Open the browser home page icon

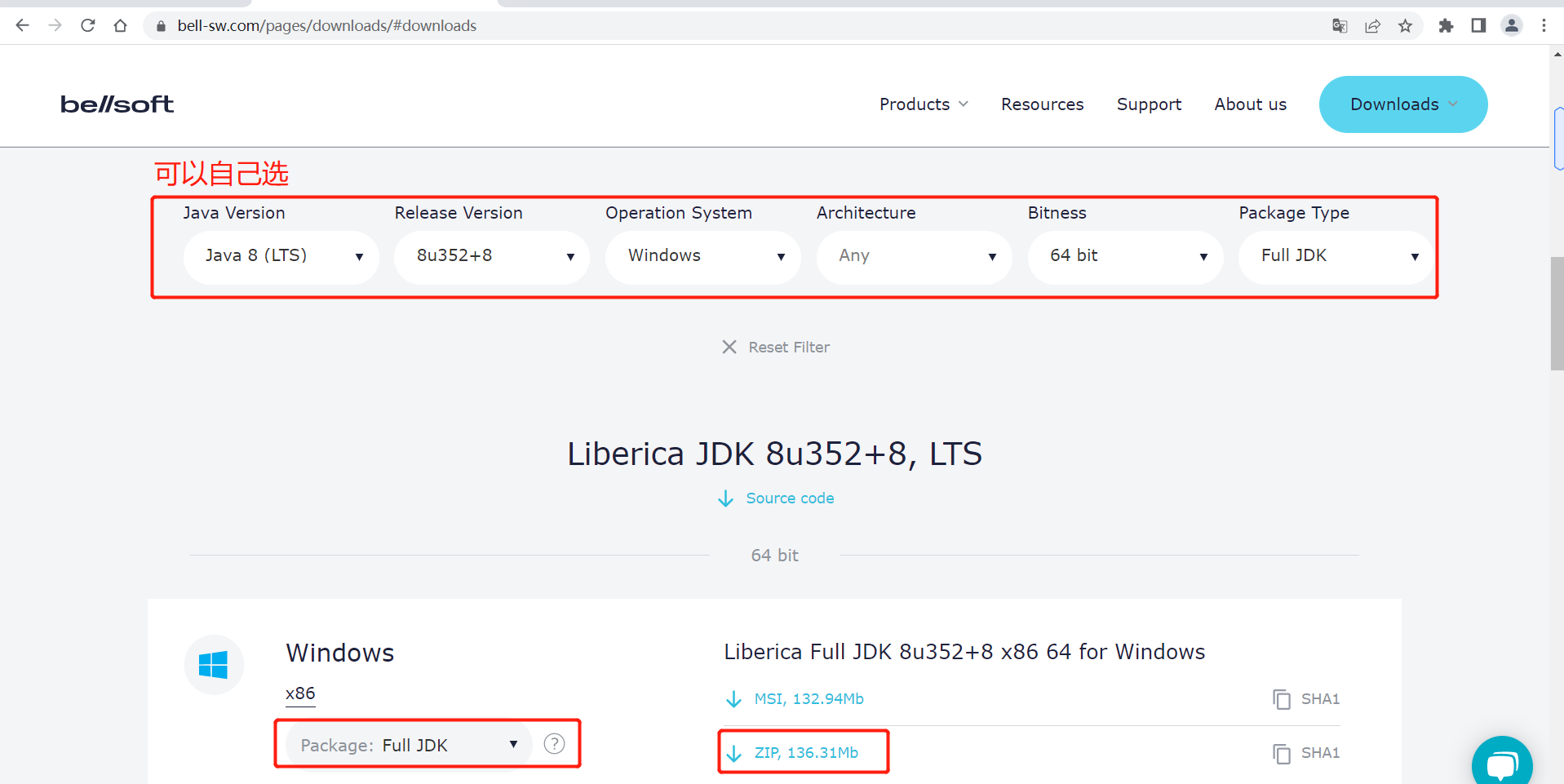tap(121, 25)
